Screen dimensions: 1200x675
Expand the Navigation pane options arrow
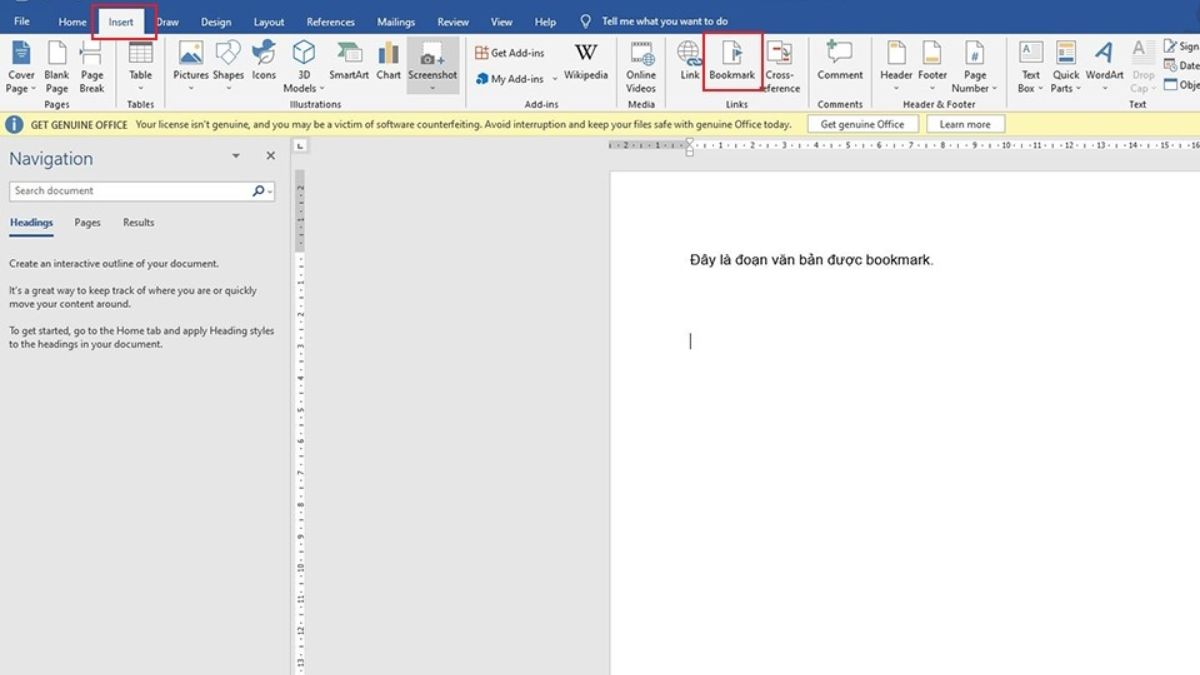tap(236, 157)
